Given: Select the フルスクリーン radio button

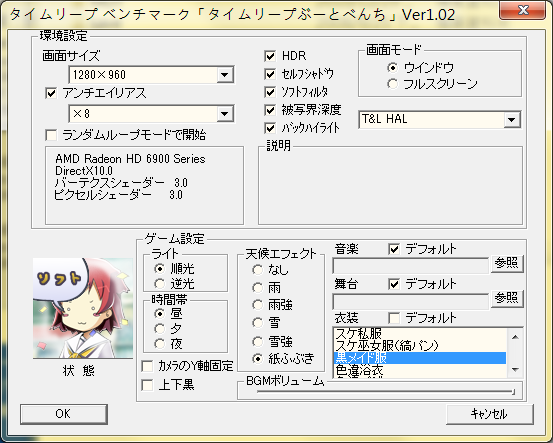Looking at the screenshot, I should point(392,84).
